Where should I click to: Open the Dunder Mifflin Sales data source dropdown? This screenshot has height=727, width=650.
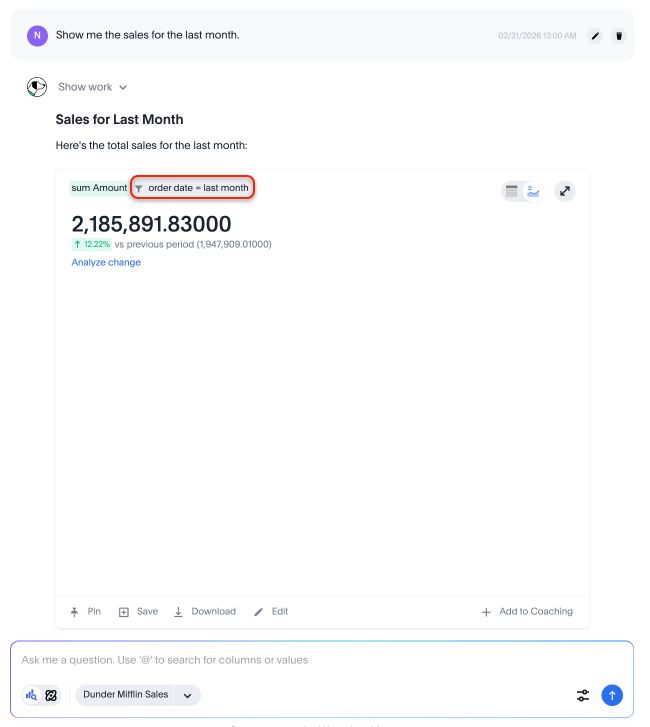pos(187,695)
